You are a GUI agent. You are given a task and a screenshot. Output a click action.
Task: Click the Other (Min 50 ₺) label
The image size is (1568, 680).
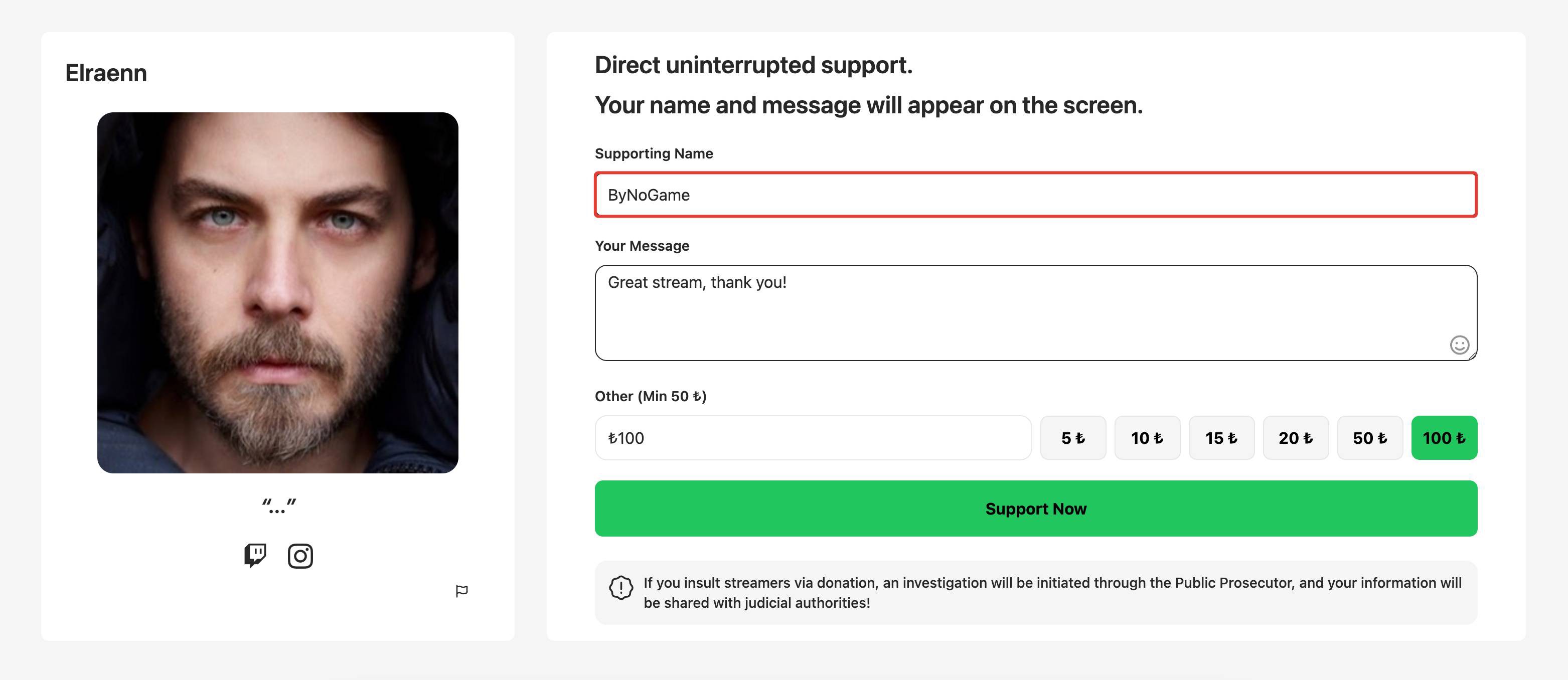coord(650,396)
